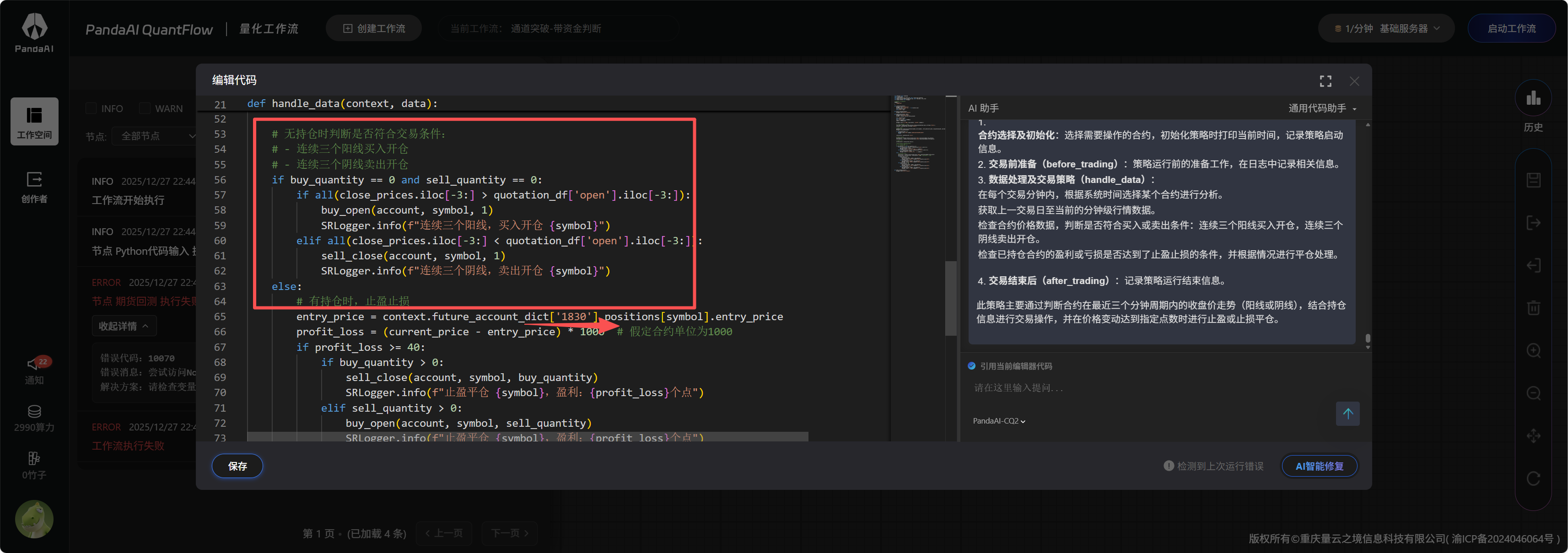Click the 请在这里输入提问 question input
The height and width of the screenshot is (553, 1568).
(x=1150, y=387)
